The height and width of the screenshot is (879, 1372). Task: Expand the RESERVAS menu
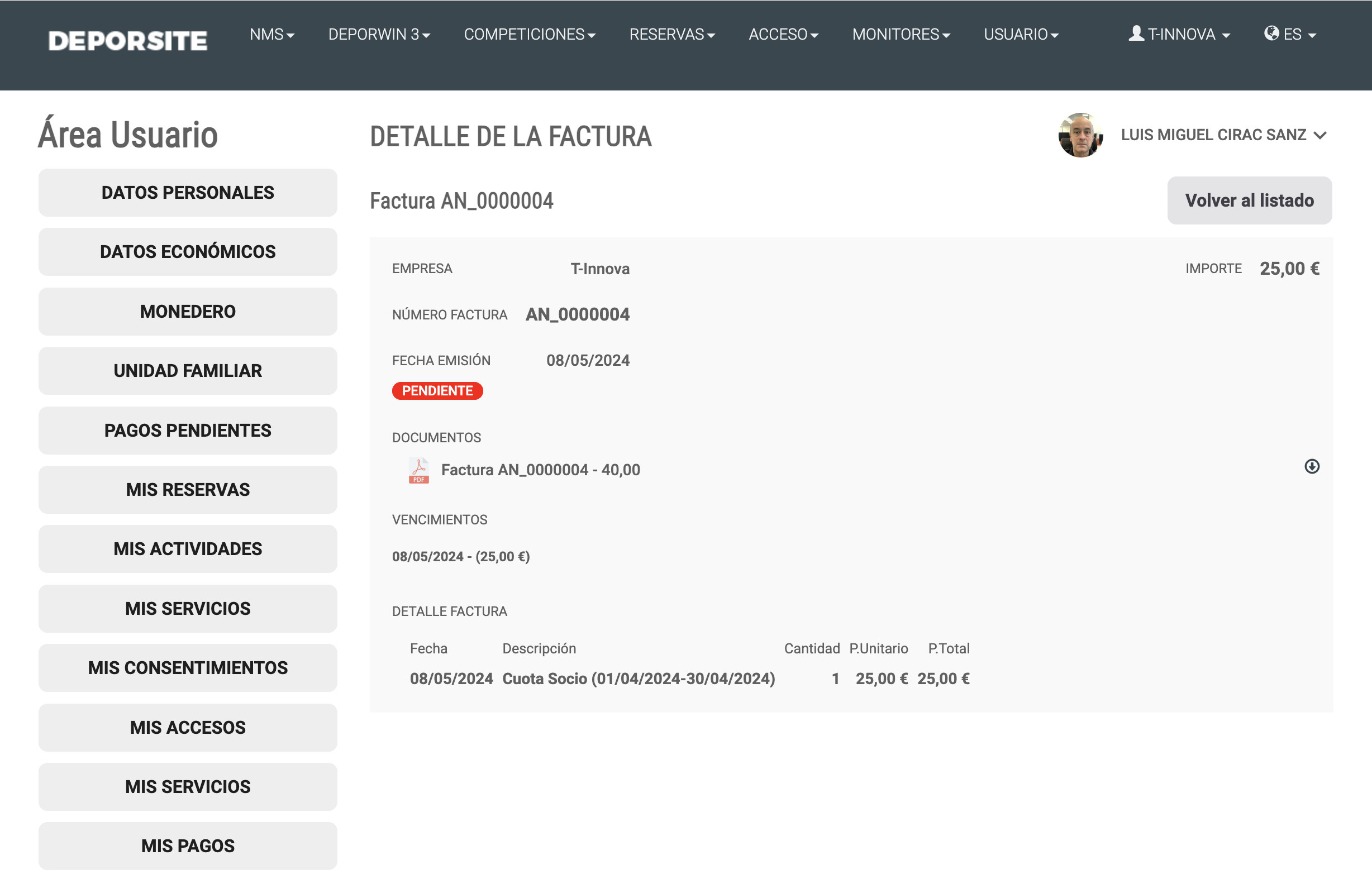tap(671, 35)
